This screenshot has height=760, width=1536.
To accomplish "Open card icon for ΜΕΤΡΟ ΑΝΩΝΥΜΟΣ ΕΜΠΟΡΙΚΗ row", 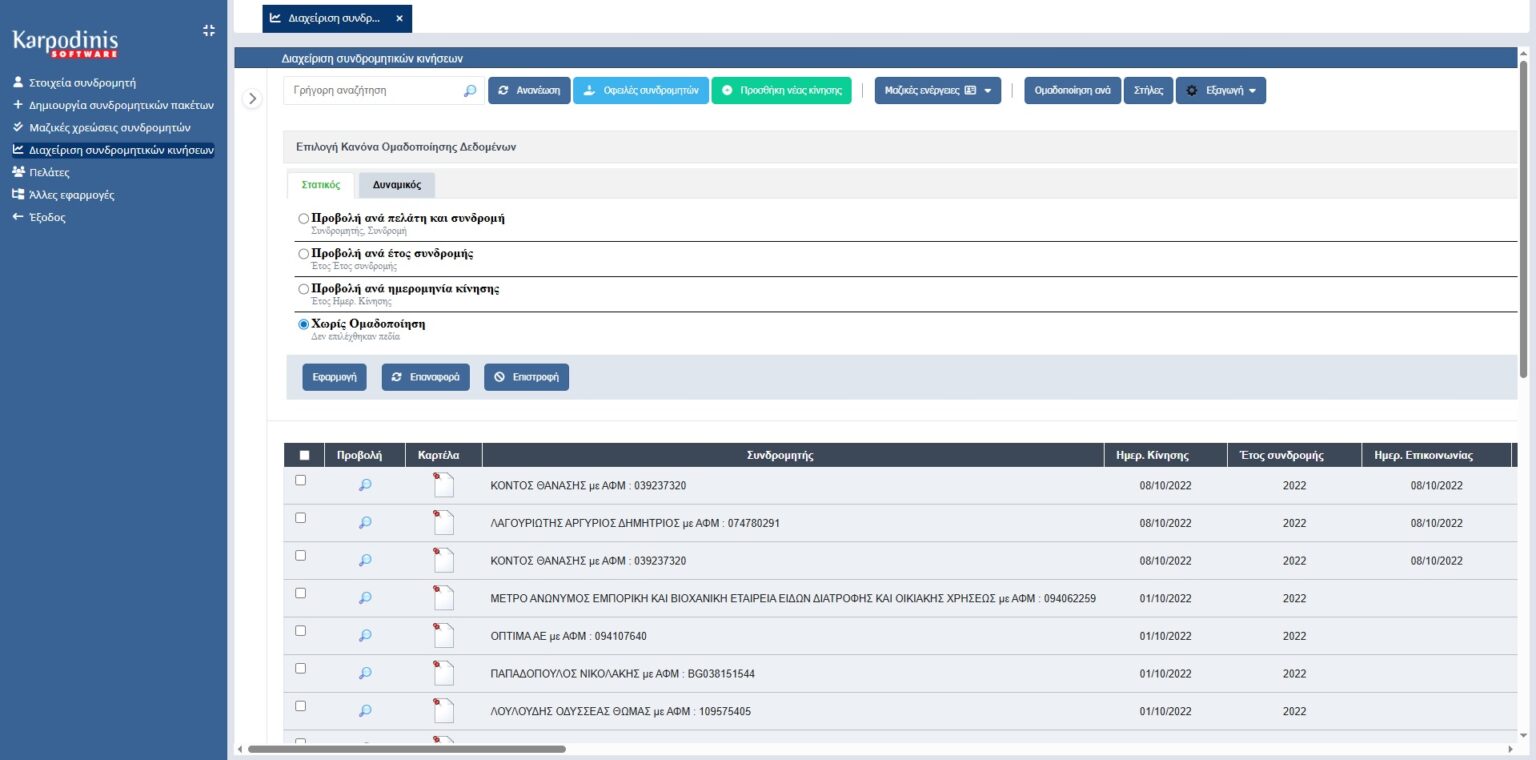I will pyautogui.click(x=443, y=598).
